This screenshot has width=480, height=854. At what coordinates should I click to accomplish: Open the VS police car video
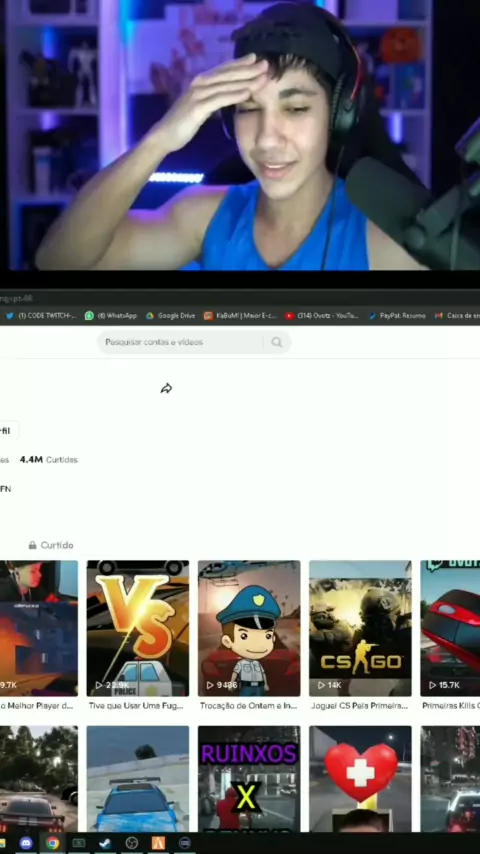point(138,628)
